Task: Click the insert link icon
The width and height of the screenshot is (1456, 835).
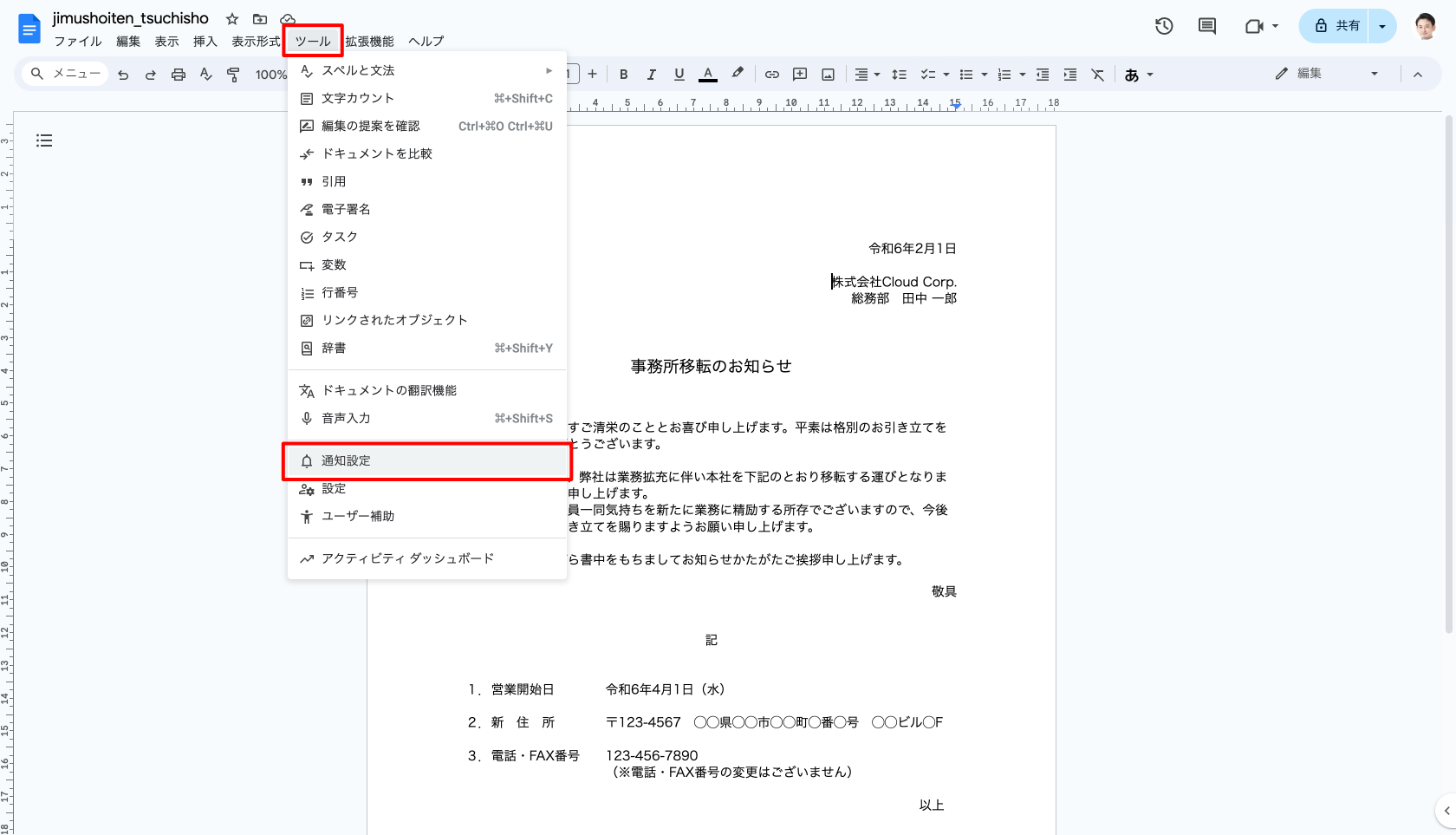Action: [x=771, y=75]
